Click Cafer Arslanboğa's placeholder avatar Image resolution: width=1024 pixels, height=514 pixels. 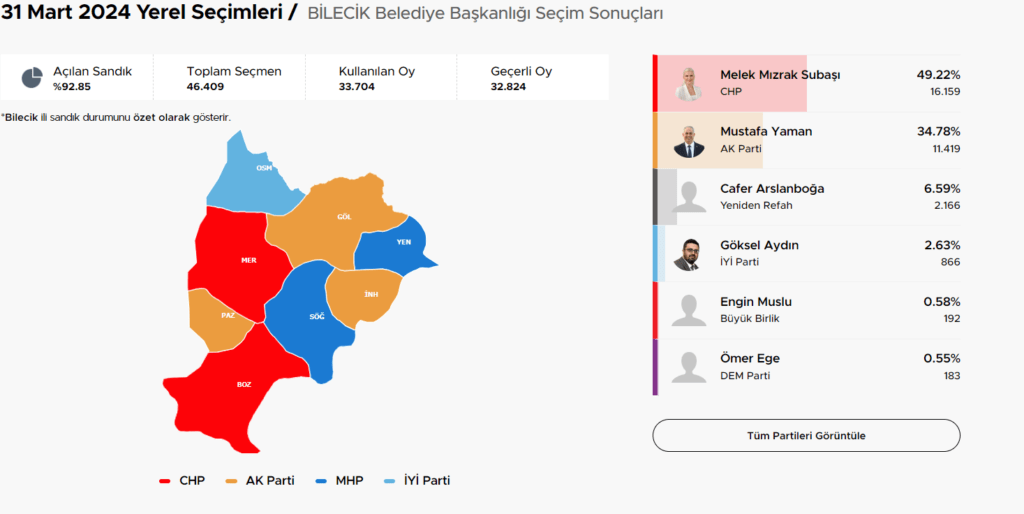[x=688, y=198]
